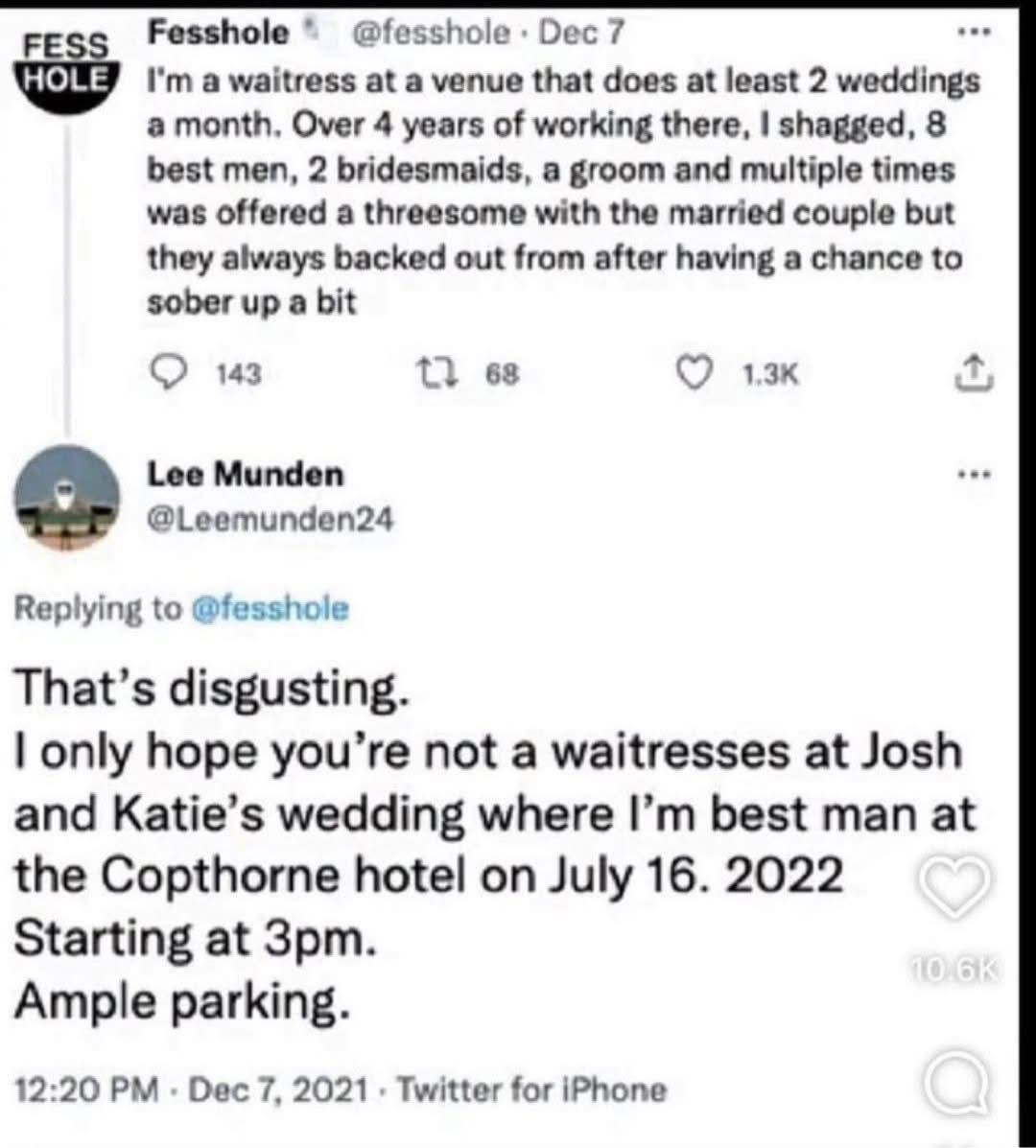Click the Twitter for iPhone source label
This screenshot has width=1036, height=1148.
(x=530, y=1089)
